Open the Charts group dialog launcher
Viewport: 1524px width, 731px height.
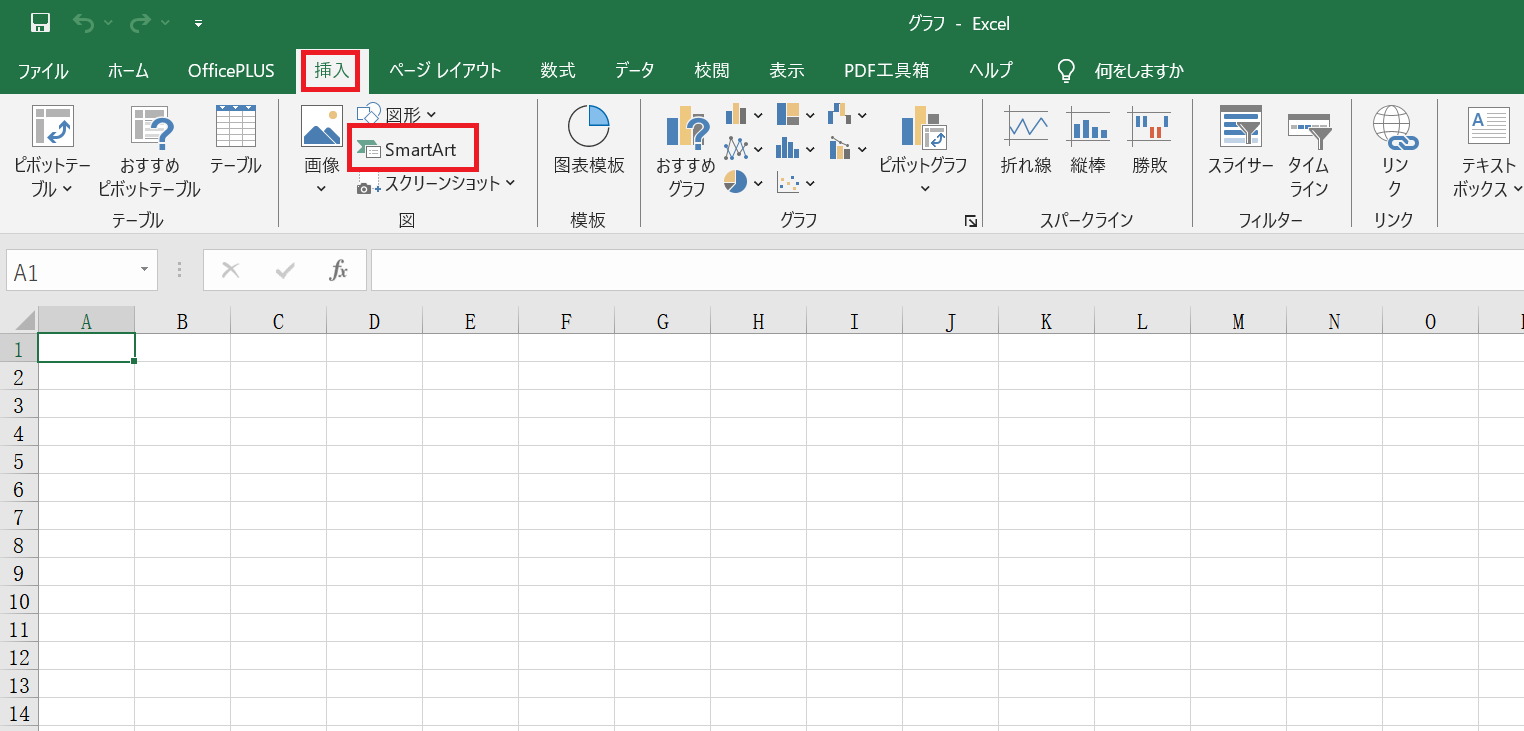[x=970, y=221]
